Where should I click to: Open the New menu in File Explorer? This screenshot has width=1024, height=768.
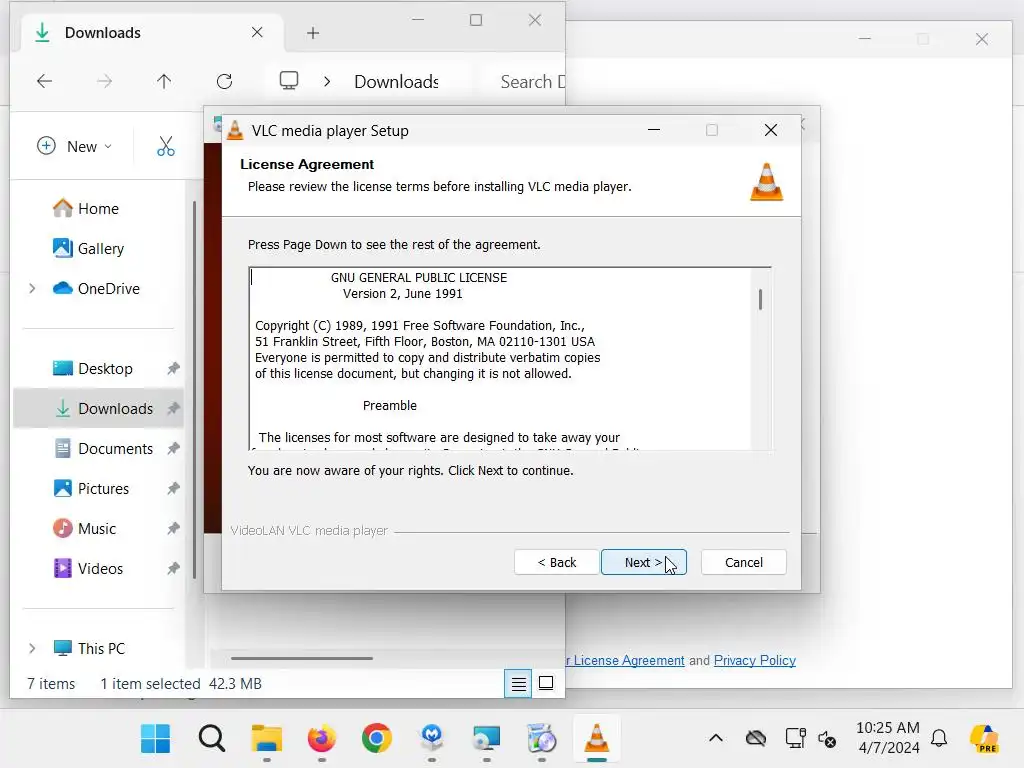[x=74, y=146]
